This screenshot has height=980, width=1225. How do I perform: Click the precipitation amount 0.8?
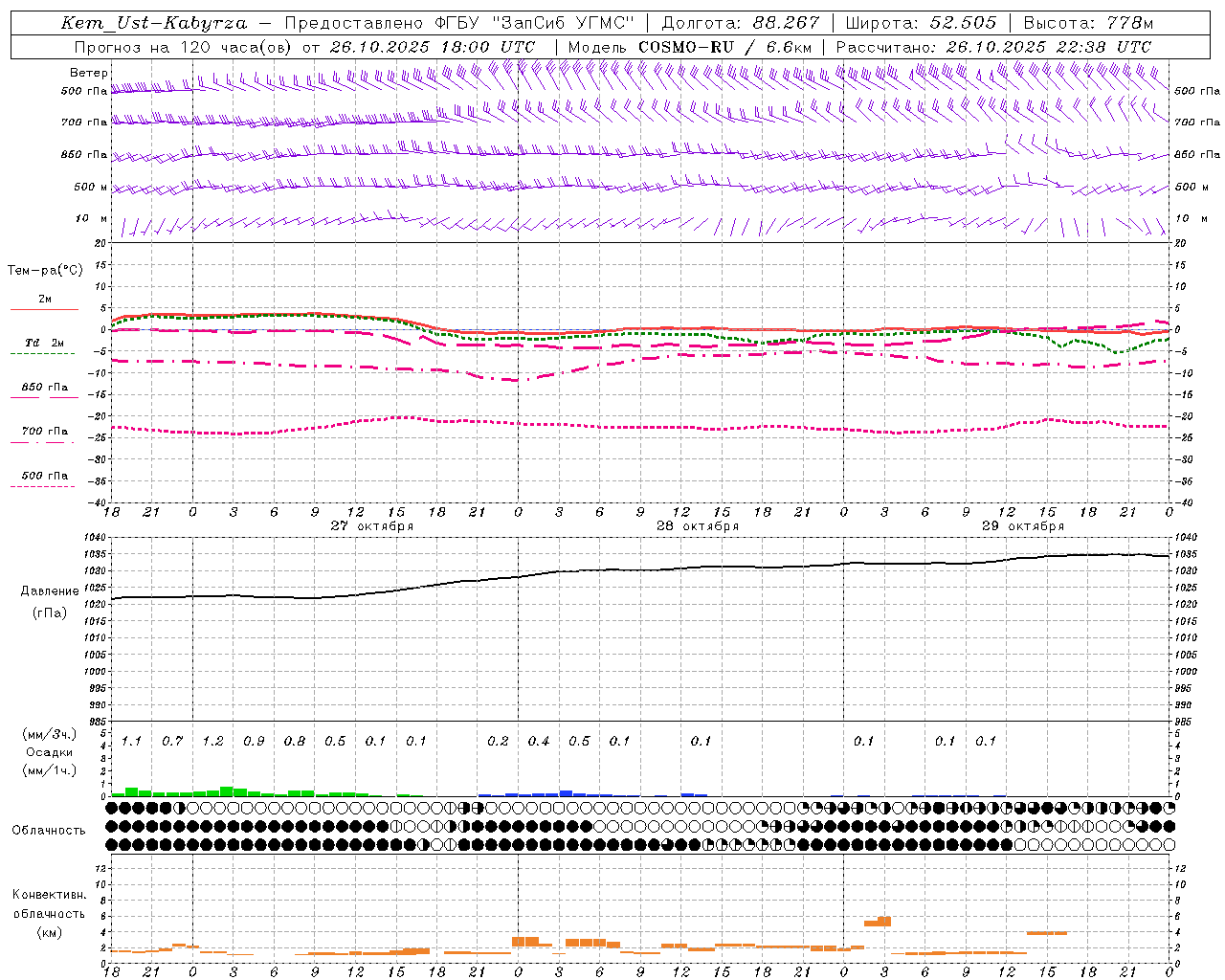[x=295, y=742]
